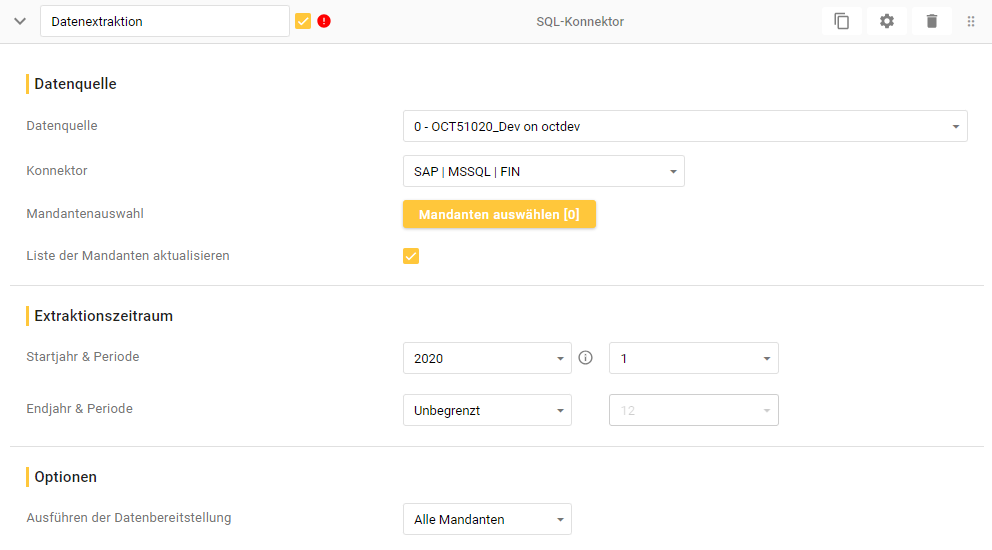Open Alle Mandanten execution dropdown

487,519
